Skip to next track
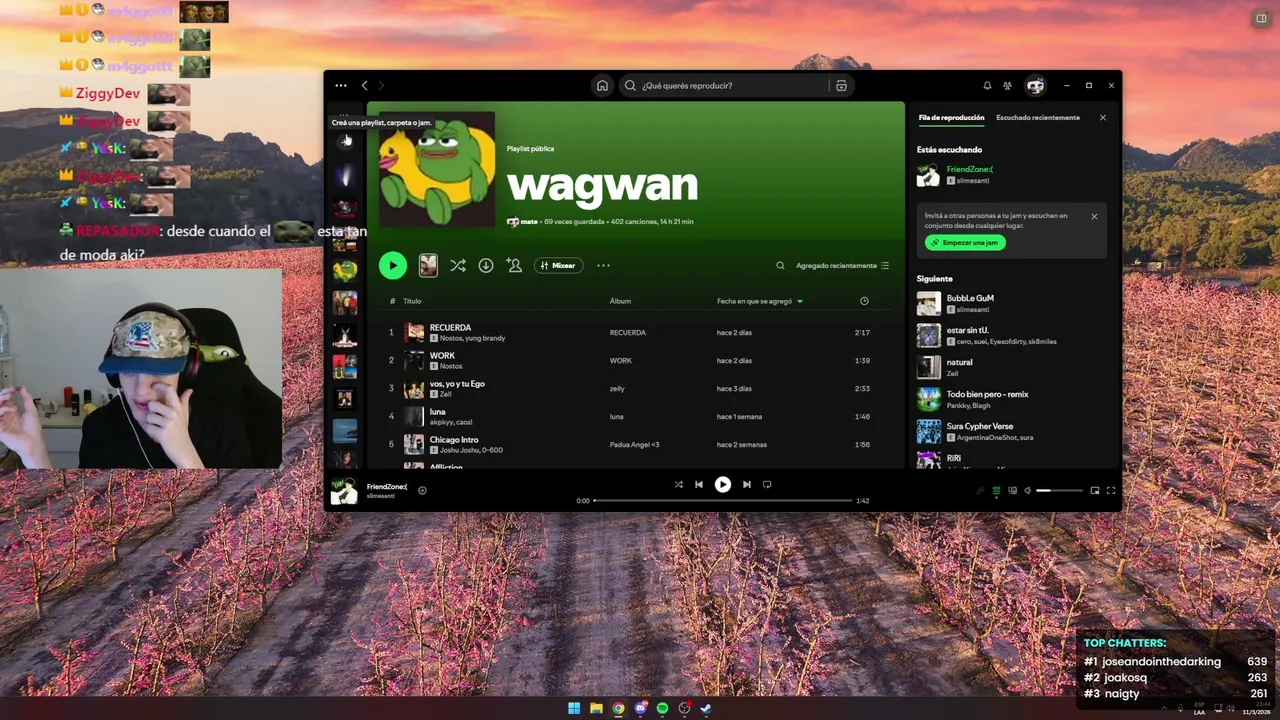The height and width of the screenshot is (720, 1280). (x=746, y=485)
